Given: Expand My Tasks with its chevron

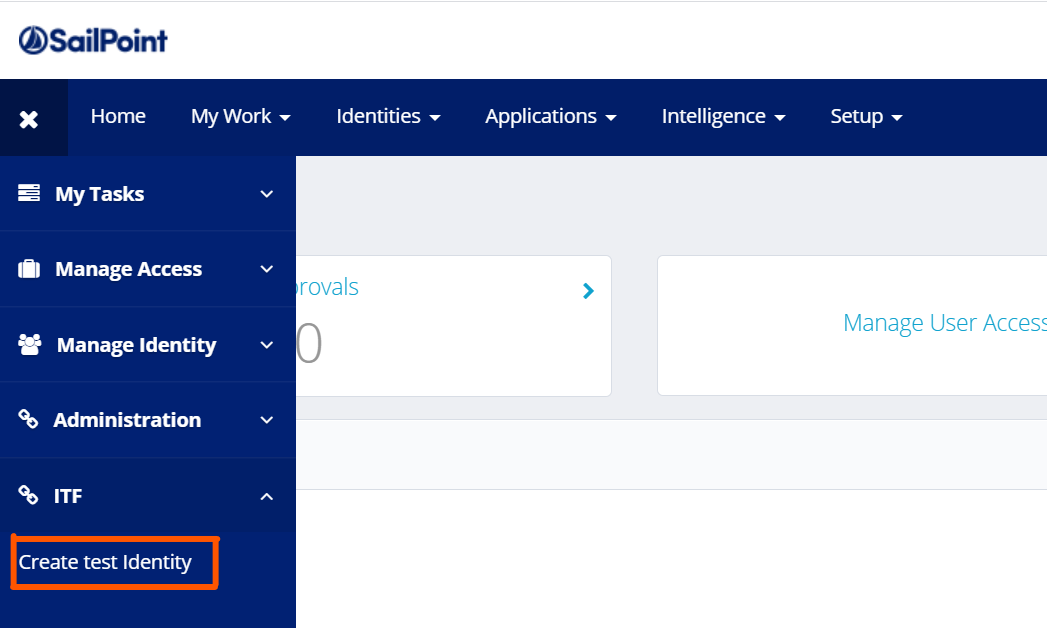Looking at the screenshot, I should (266, 194).
